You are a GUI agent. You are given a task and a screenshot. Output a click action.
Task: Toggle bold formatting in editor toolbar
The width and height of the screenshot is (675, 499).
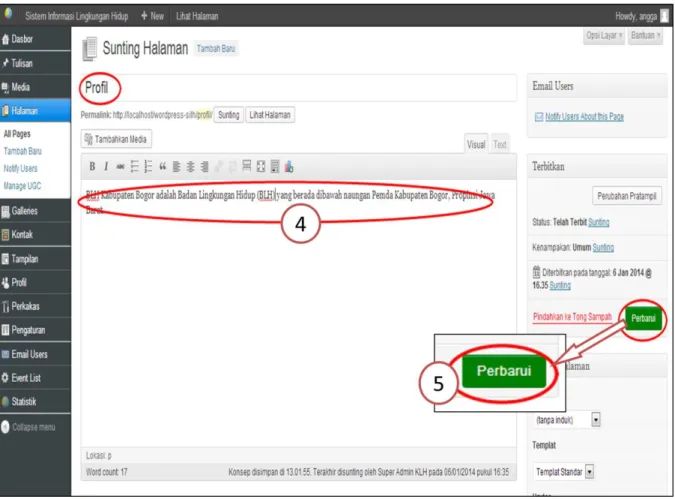coord(92,167)
